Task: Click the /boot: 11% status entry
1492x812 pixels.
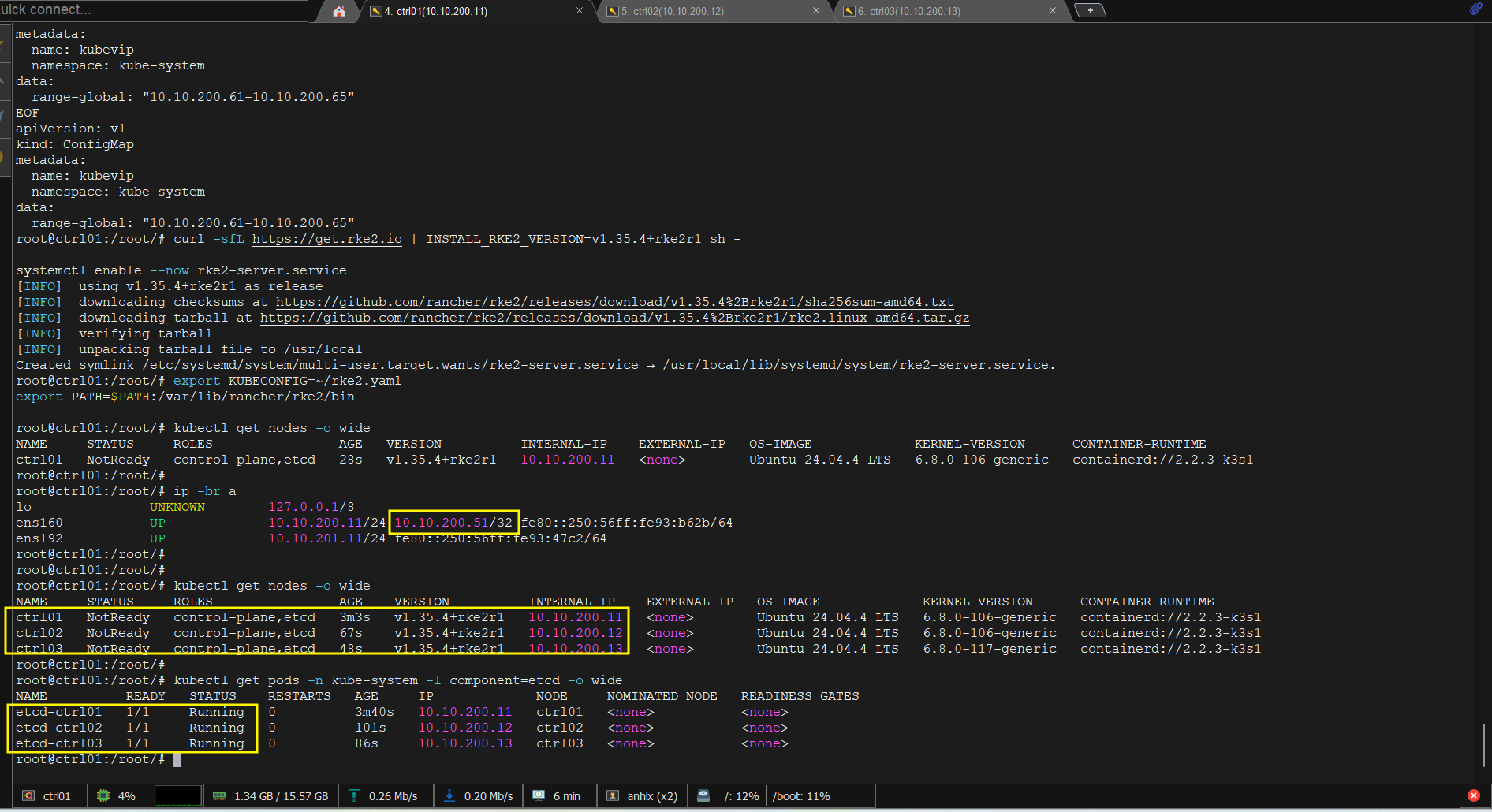Action: pos(801,796)
